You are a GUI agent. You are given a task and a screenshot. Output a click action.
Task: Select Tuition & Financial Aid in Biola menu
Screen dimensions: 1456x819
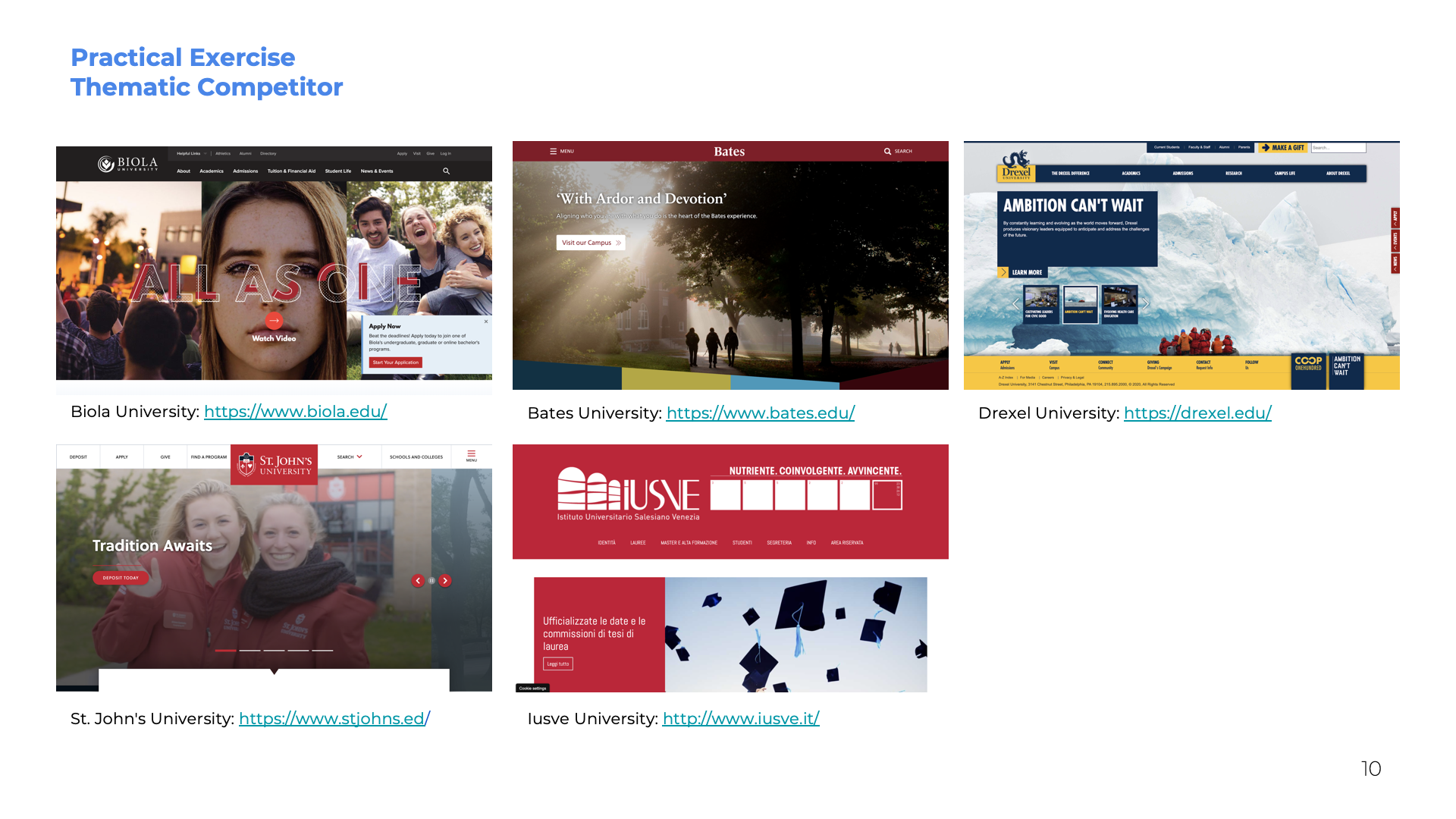(291, 171)
